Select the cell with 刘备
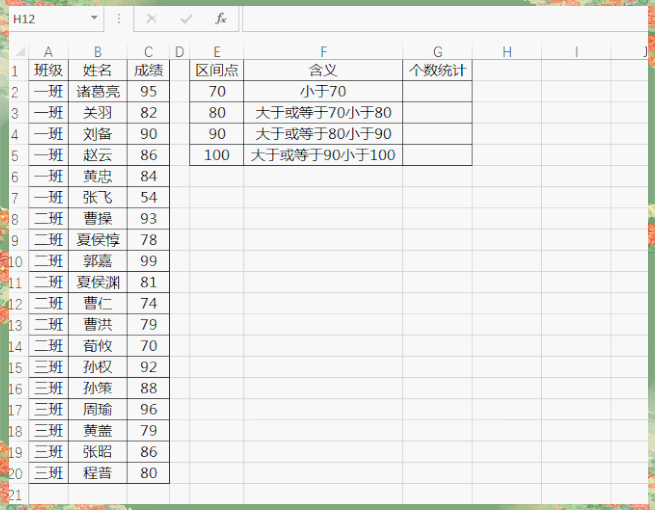The height and width of the screenshot is (510, 655). [x=98, y=134]
